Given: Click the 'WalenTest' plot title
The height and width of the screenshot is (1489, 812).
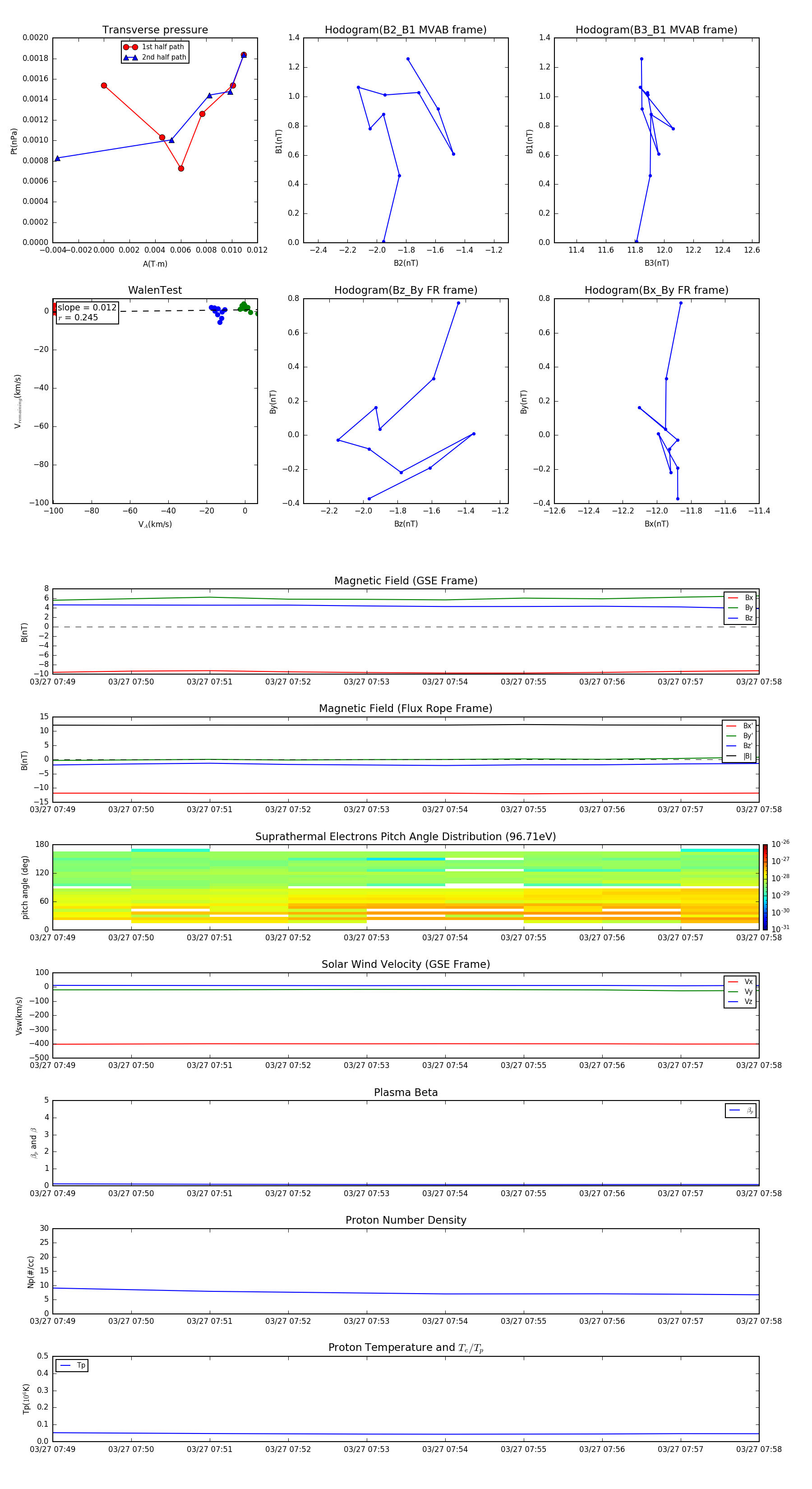Looking at the screenshot, I should [x=155, y=290].
